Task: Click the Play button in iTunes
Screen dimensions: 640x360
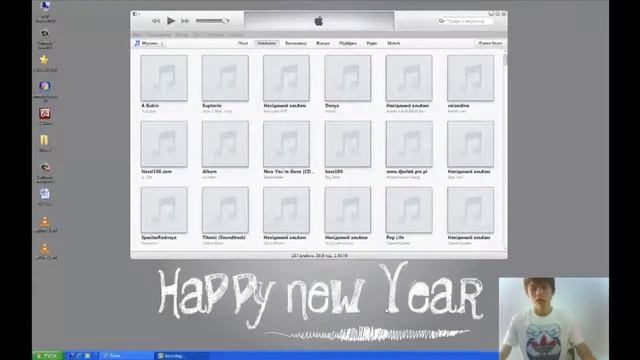Action: 171,20
